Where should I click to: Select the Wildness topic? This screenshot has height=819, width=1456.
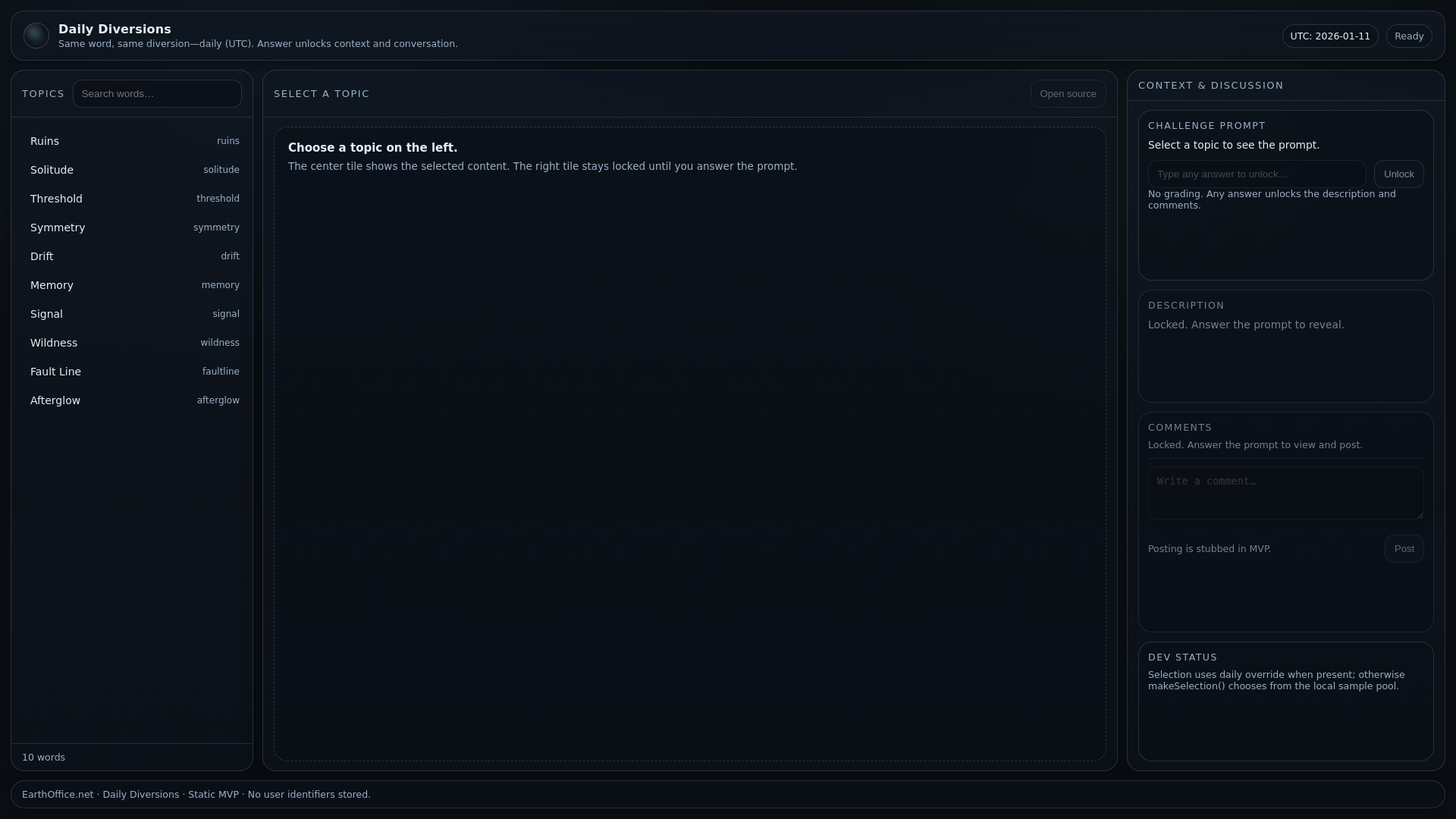tap(132, 343)
